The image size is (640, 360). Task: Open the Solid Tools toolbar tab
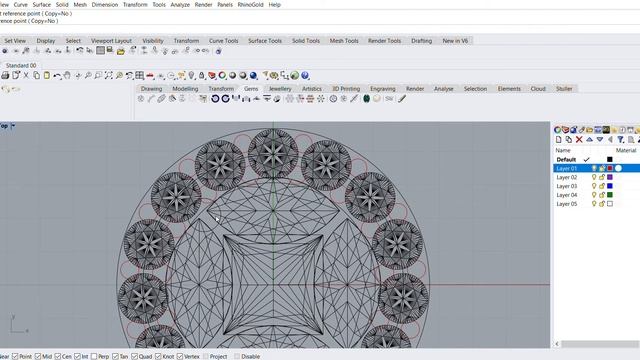[x=306, y=41]
